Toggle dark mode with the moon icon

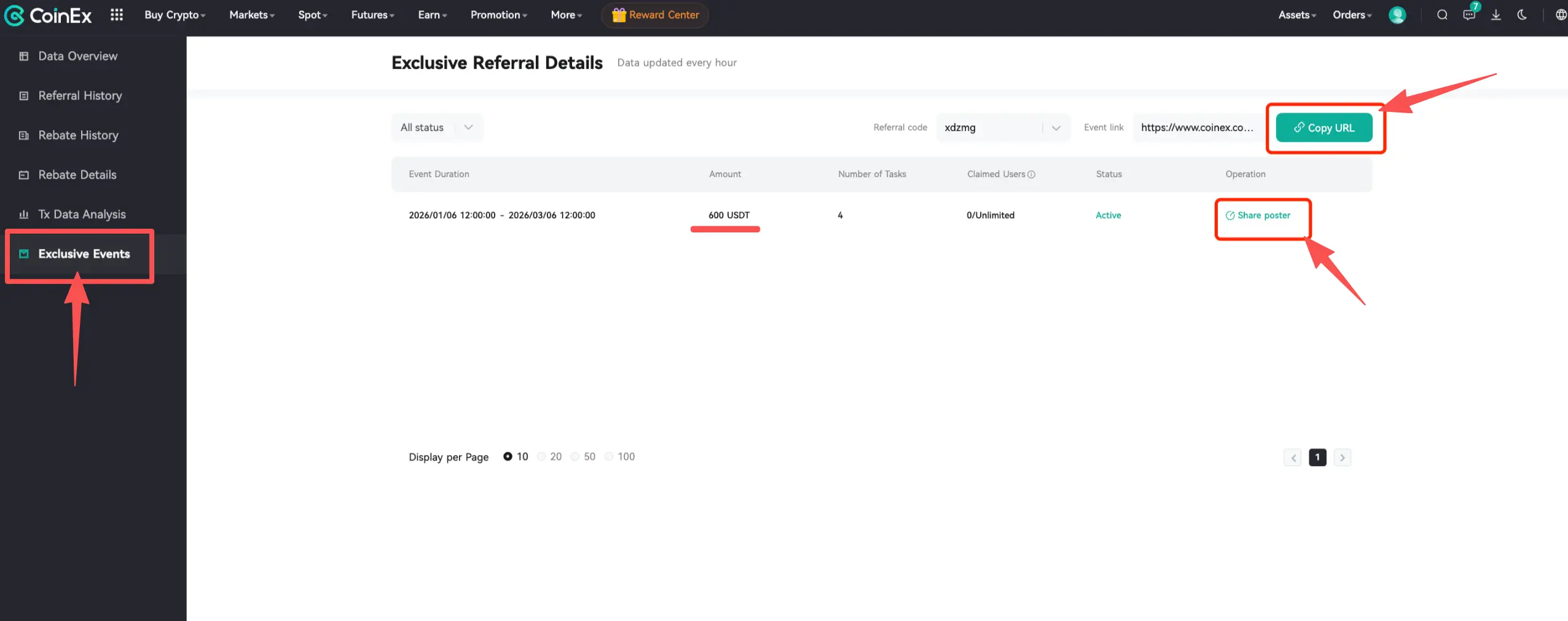[1522, 15]
